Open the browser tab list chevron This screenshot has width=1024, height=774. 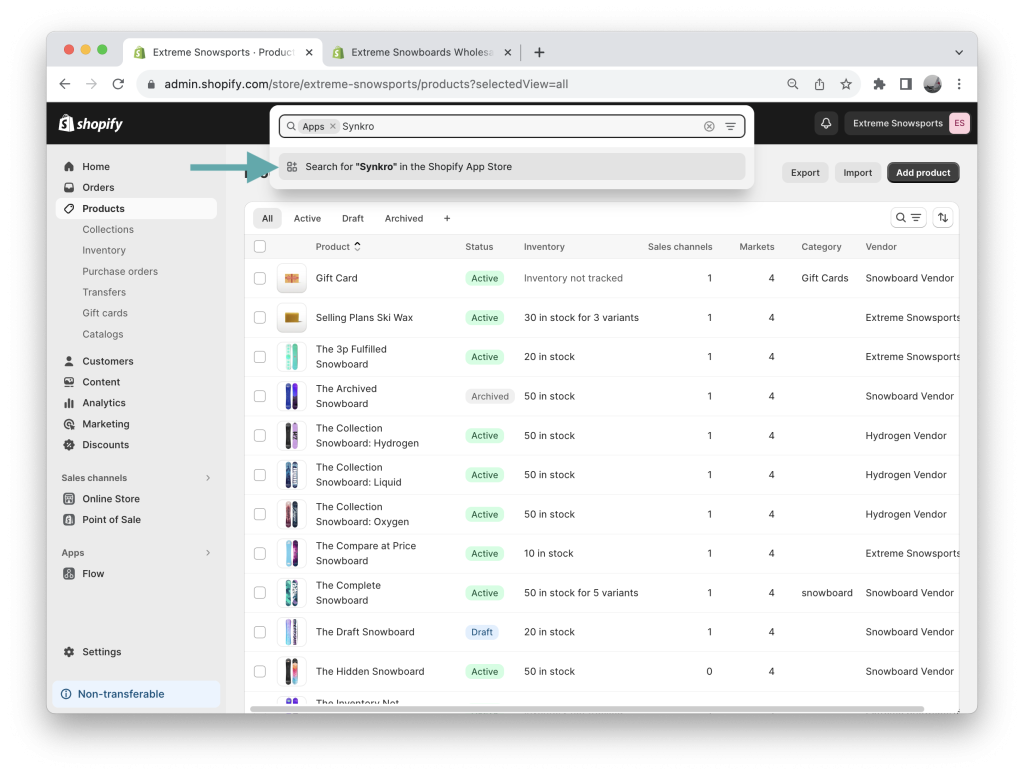pyautogui.click(x=958, y=52)
